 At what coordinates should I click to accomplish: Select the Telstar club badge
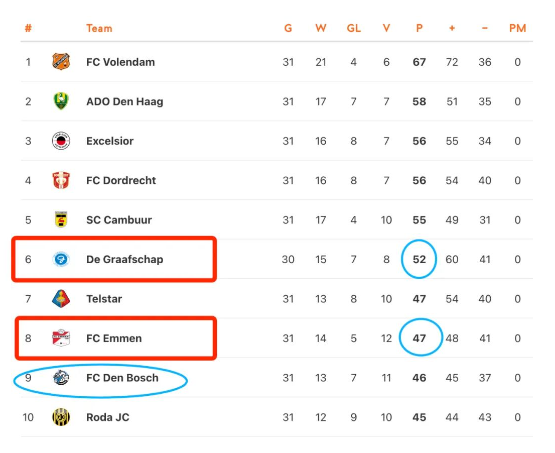pyautogui.click(x=61, y=298)
